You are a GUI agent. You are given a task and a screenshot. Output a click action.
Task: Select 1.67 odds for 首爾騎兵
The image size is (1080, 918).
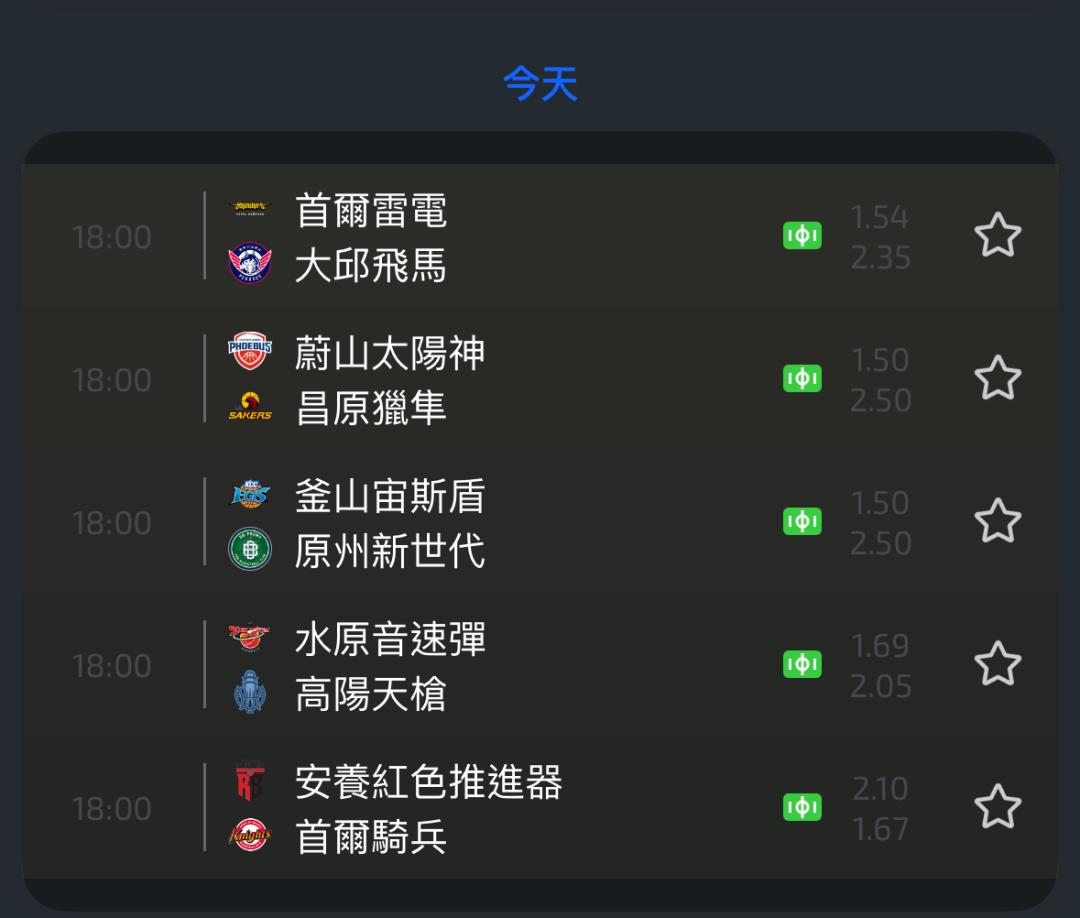tap(880, 829)
